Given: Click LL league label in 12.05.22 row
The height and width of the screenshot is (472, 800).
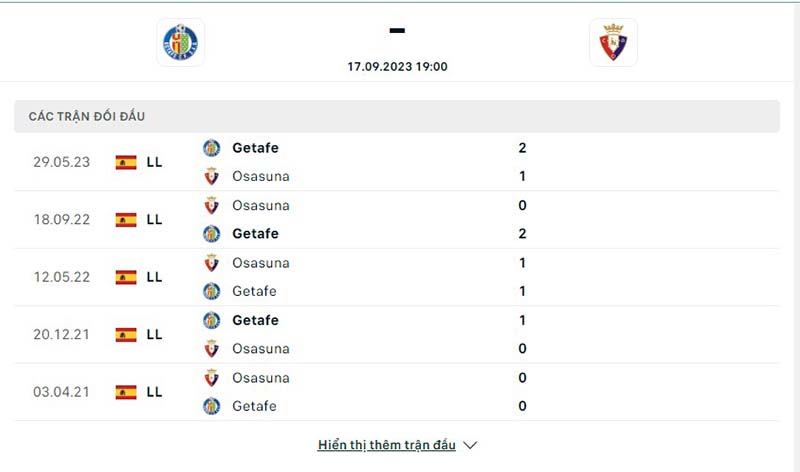Looking at the screenshot, I should (154, 277).
